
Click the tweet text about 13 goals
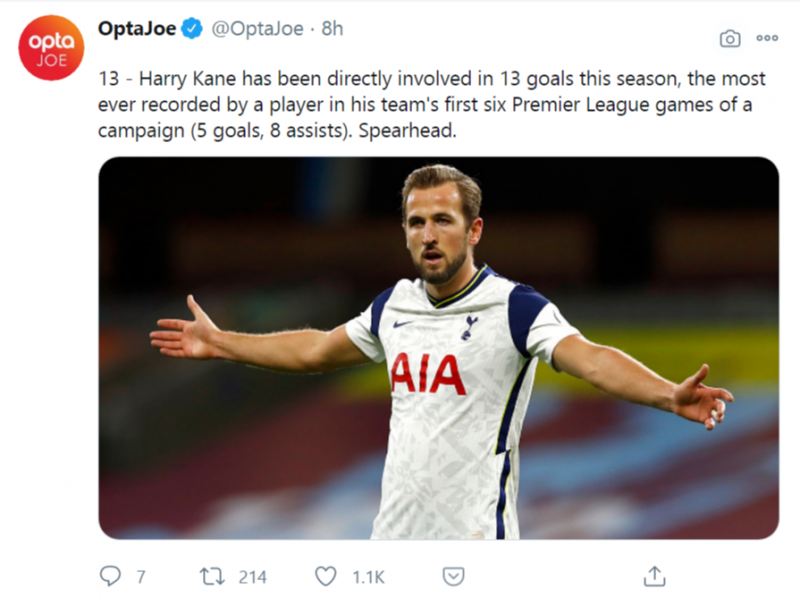point(432,104)
